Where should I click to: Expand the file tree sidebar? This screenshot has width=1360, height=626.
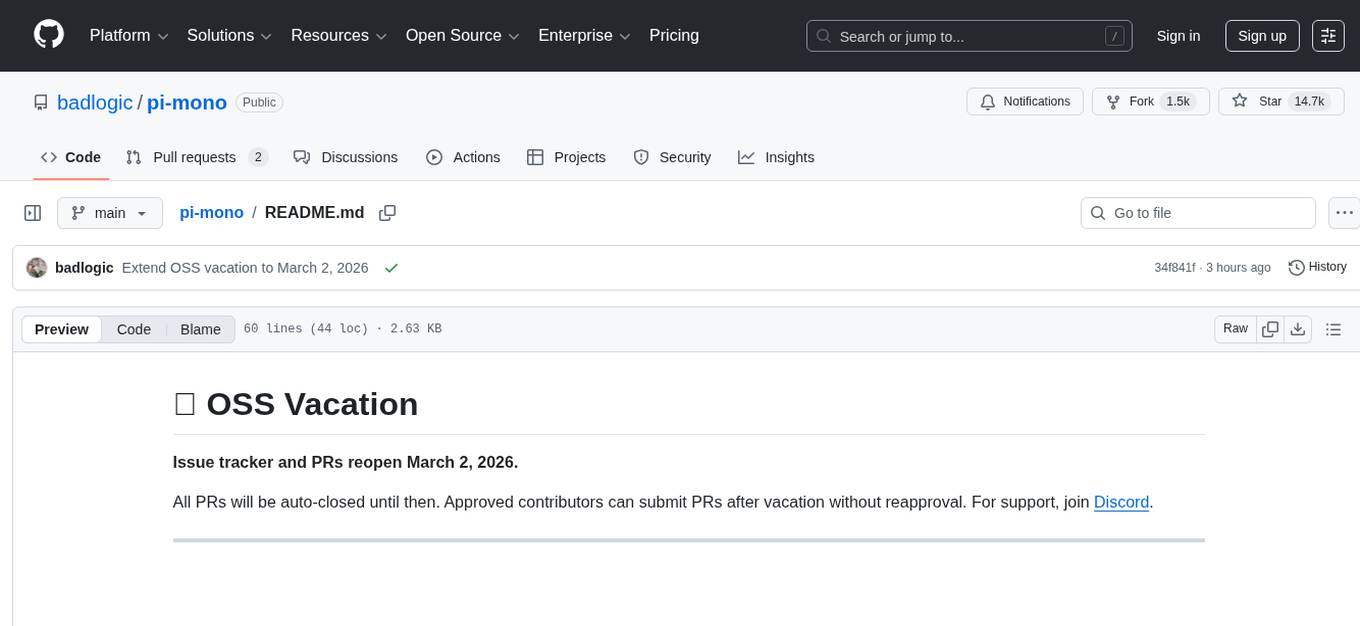click(x=33, y=213)
